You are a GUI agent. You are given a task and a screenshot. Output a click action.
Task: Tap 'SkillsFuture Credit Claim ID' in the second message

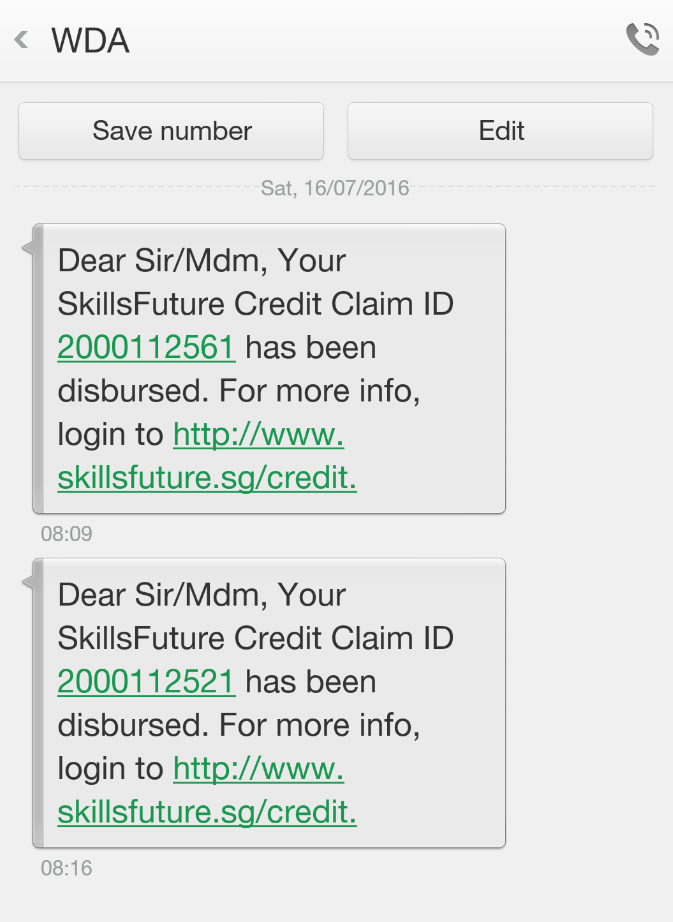pos(256,638)
